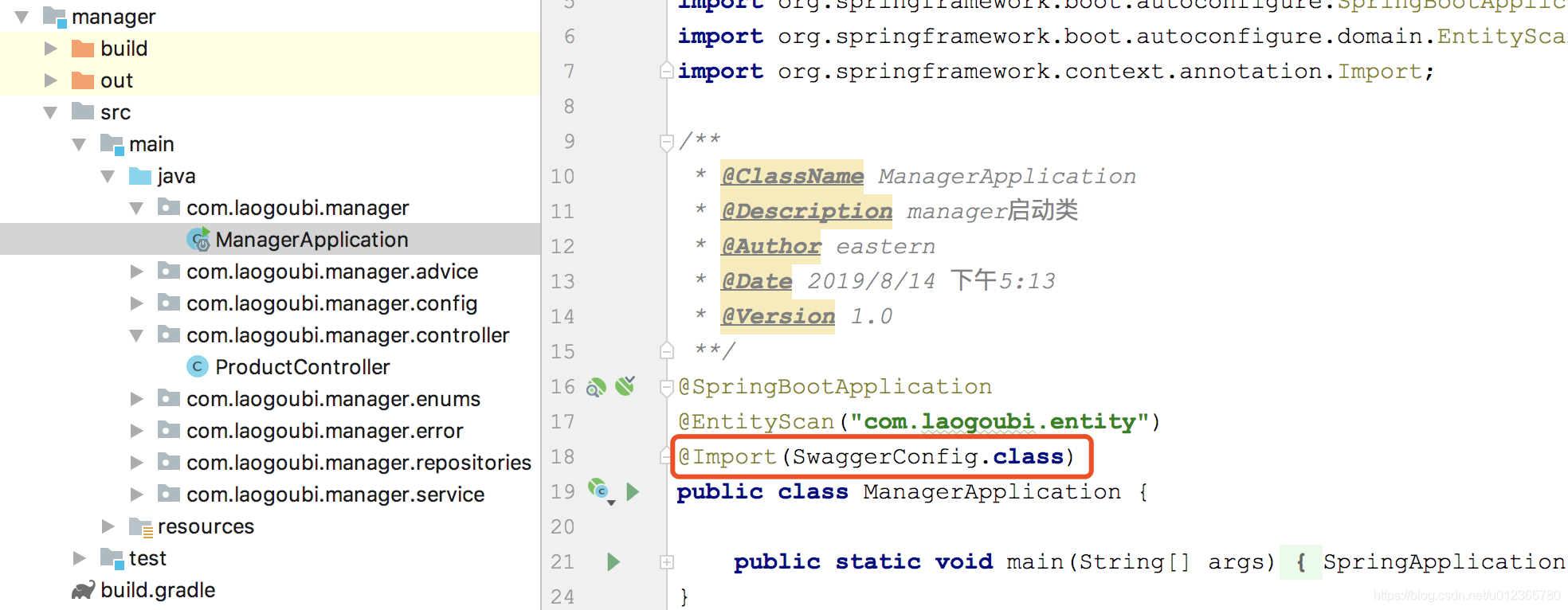Expand com.laogoubi.manager.error package
This screenshot has height=610, width=1568.
point(137,431)
